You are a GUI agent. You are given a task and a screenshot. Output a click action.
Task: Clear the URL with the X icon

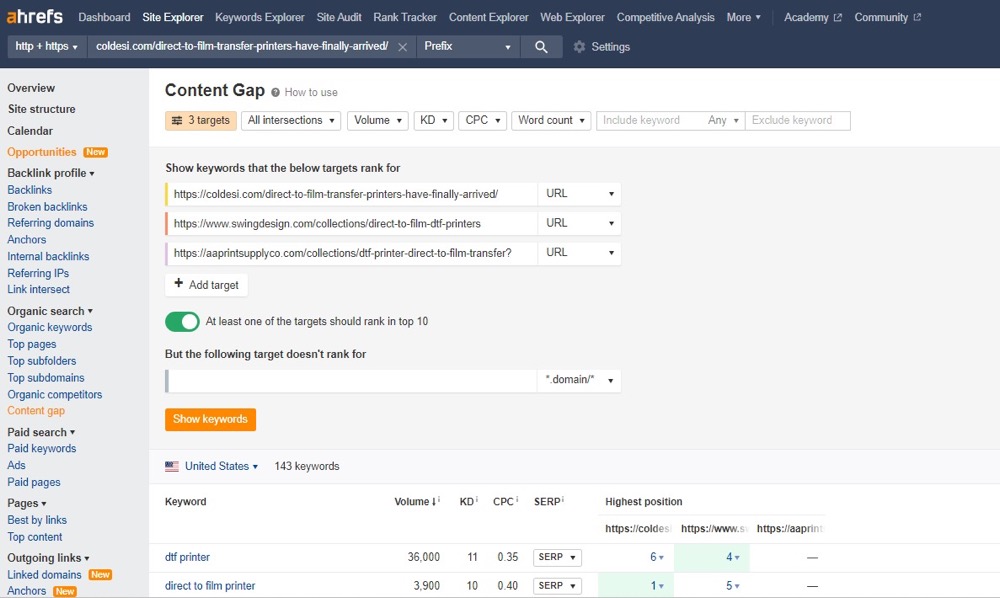click(402, 47)
